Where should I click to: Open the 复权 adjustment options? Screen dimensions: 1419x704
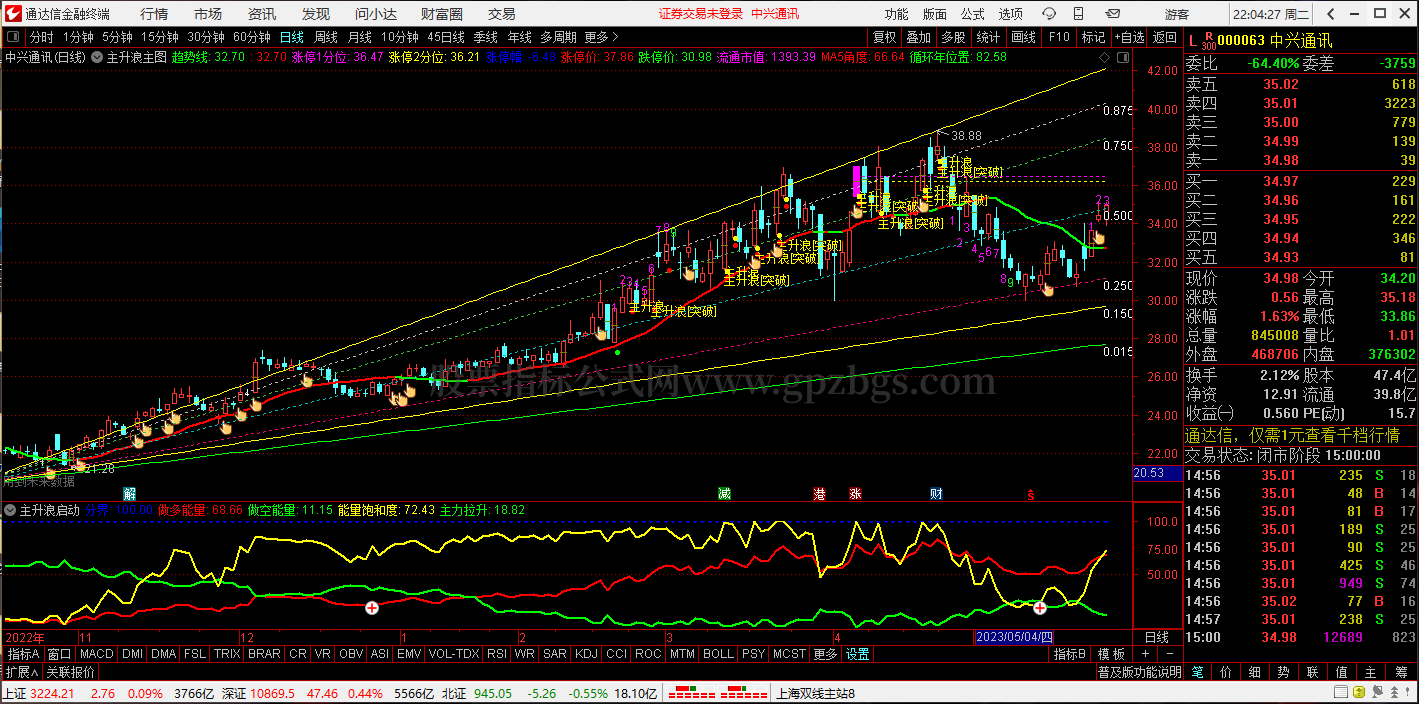point(885,37)
